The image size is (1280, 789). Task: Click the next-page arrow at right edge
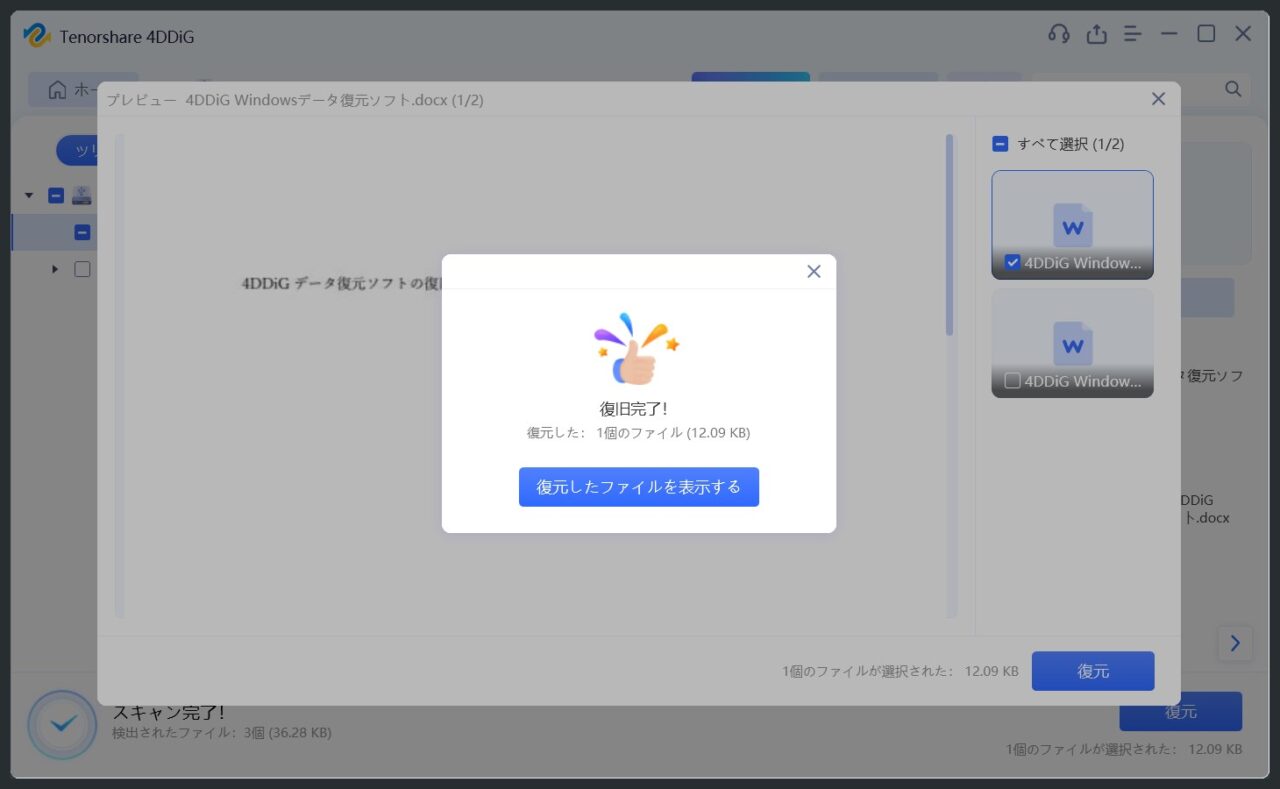1235,643
